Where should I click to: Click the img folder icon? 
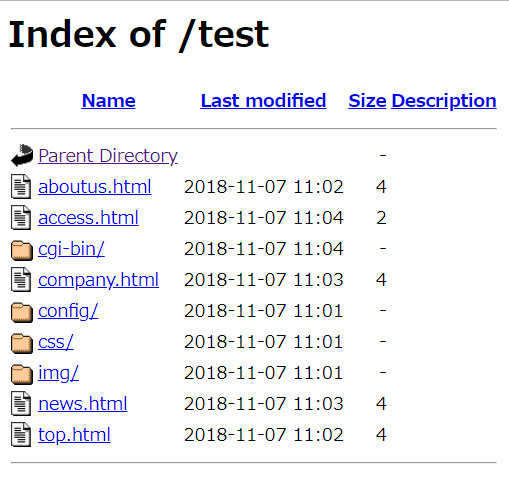[x=22, y=374]
